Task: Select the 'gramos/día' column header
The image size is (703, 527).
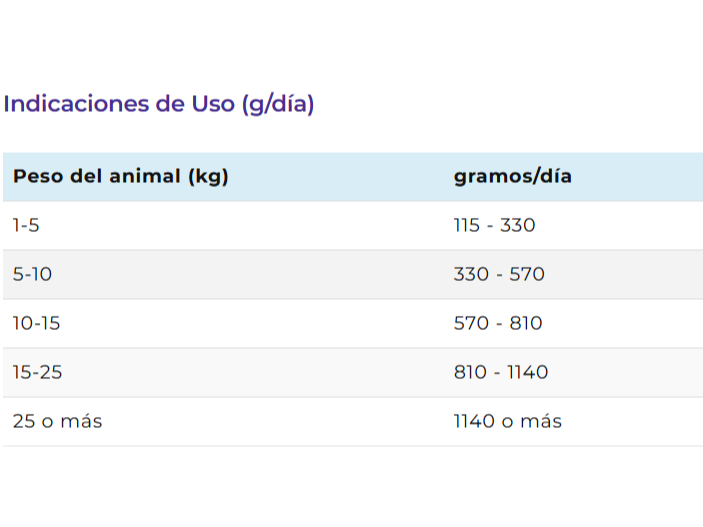Action: 513,176
